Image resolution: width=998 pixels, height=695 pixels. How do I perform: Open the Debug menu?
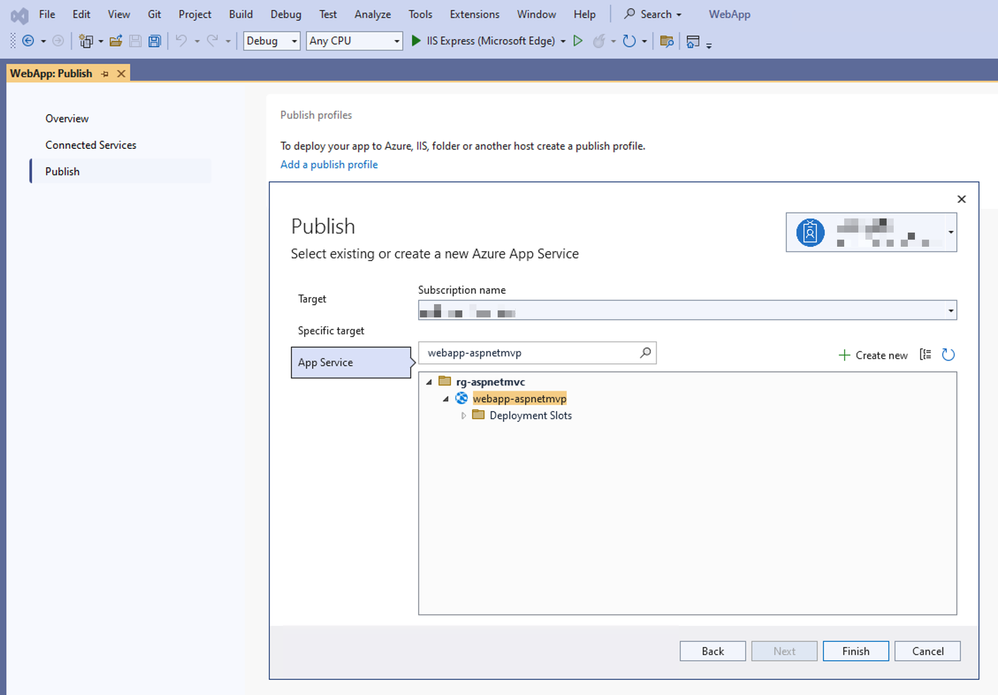click(286, 14)
